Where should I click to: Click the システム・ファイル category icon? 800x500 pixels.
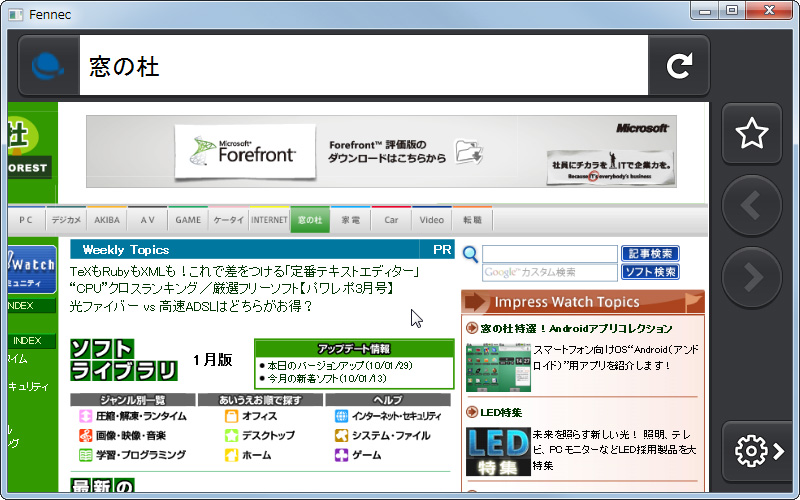coord(341,436)
